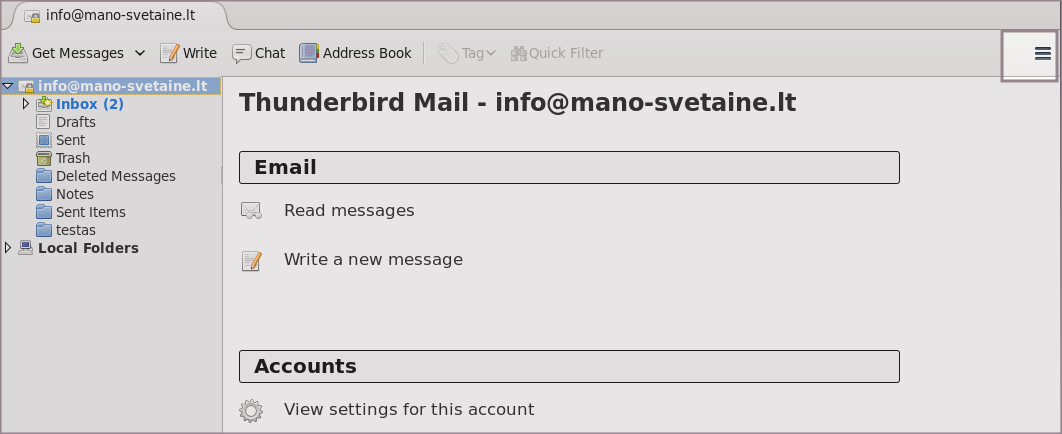Open the Get Messages dropdown arrow
This screenshot has height=434, width=1062.
140,53
